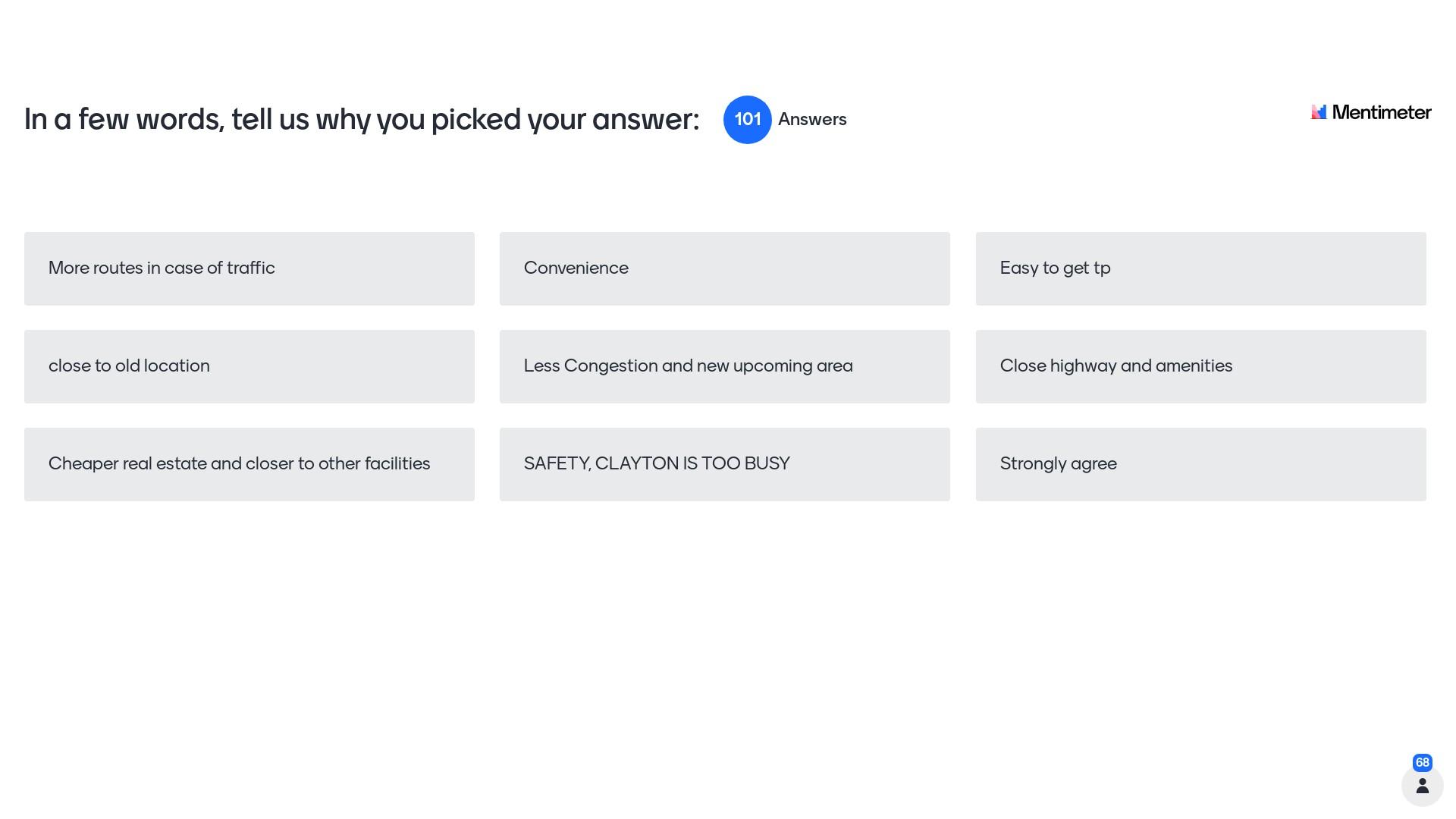The width and height of the screenshot is (1456, 819).
Task: Click the word 'CLAYTON' in the safety response
Action: coord(636,463)
